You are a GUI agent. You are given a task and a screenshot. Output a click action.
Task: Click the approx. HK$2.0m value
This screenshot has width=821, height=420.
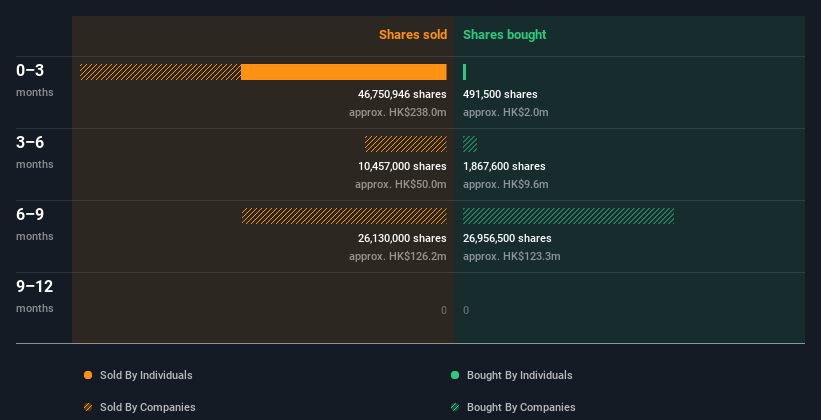pos(506,112)
